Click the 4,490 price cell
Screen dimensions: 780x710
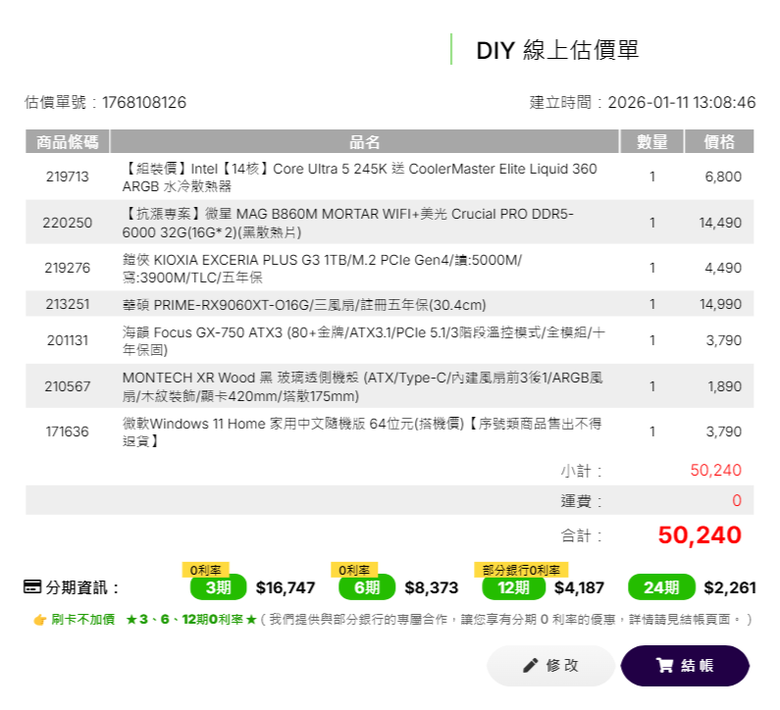[x=723, y=268]
